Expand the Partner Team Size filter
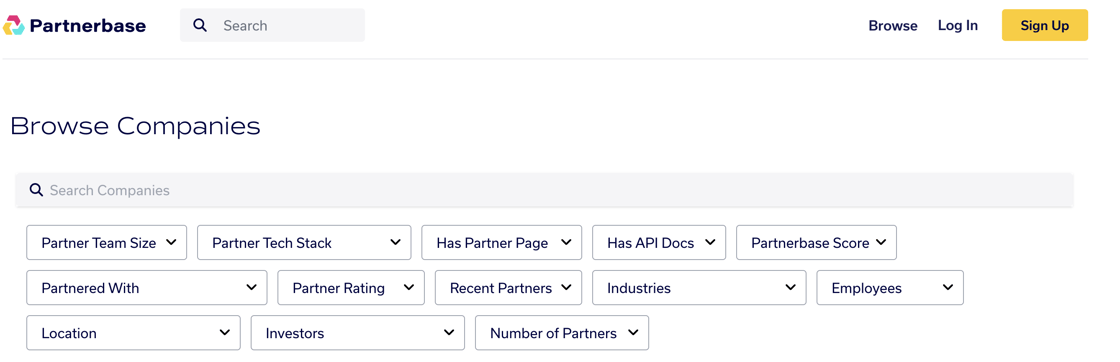This screenshot has height=362, width=1120. pyautogui.click(x=106, y=243)
